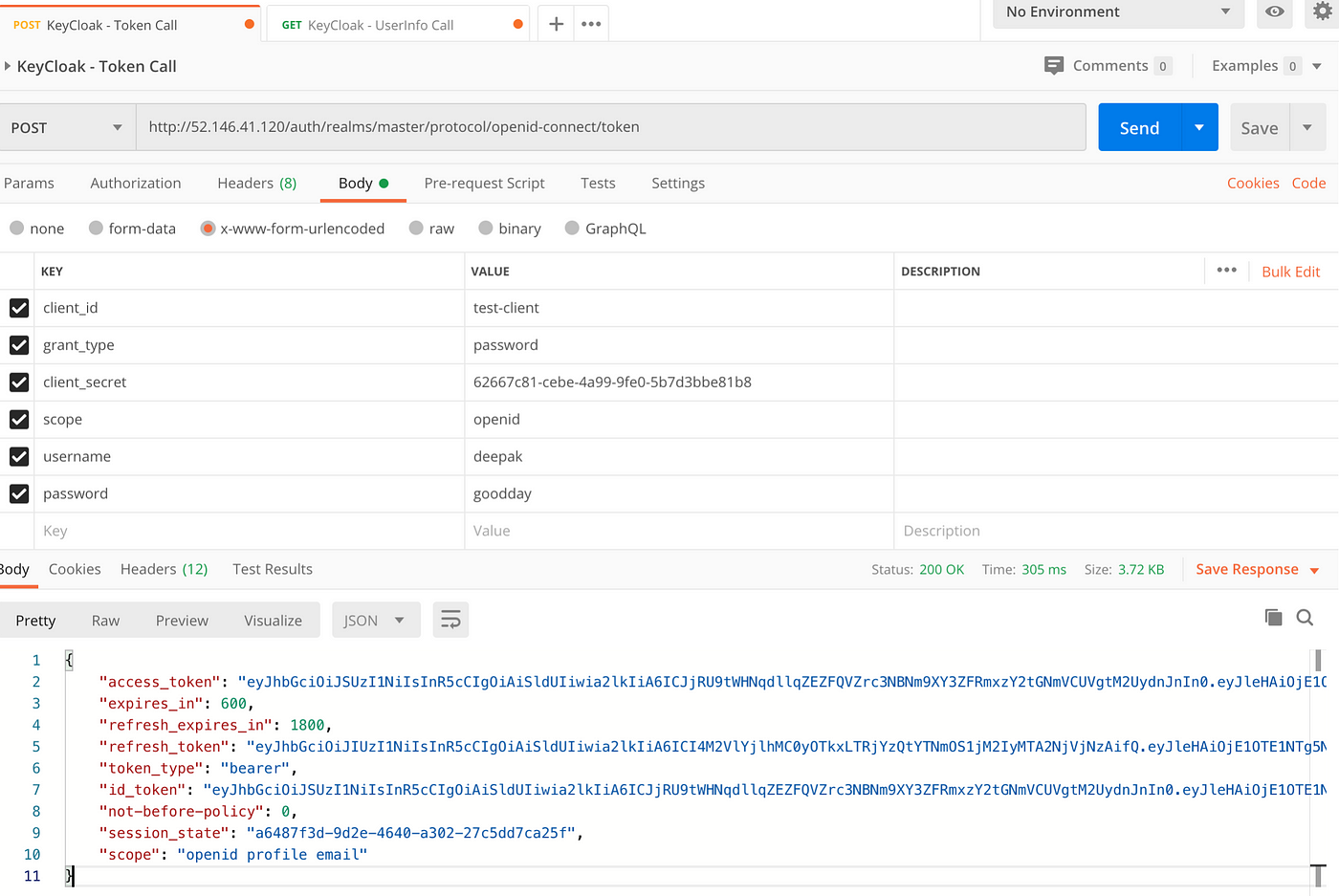This screenshot has height=896, width=1339.
Task: Click unsaved dot on Token Call tab
Action: pos(250,24)
